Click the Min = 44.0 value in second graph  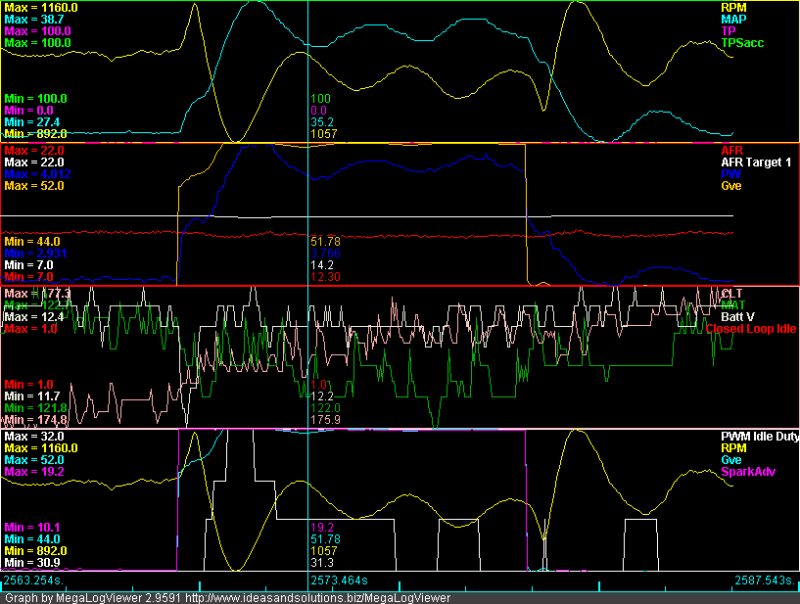pos(32,241)
